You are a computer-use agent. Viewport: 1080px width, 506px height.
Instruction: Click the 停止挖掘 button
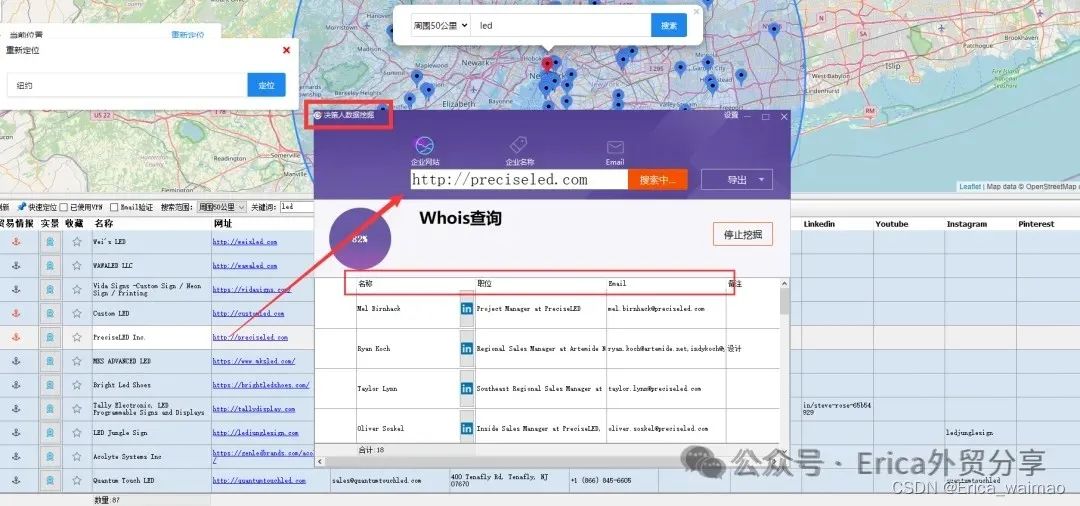(x=742, y=234)
